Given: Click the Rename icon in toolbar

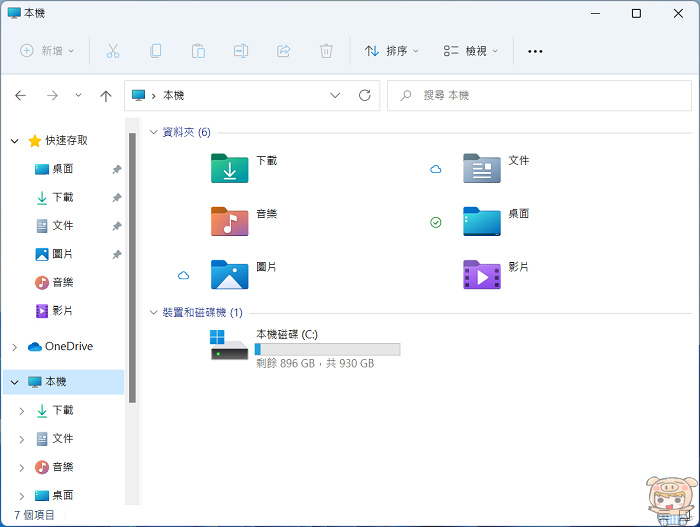Looking at the screenshot, I should point(241,50).
